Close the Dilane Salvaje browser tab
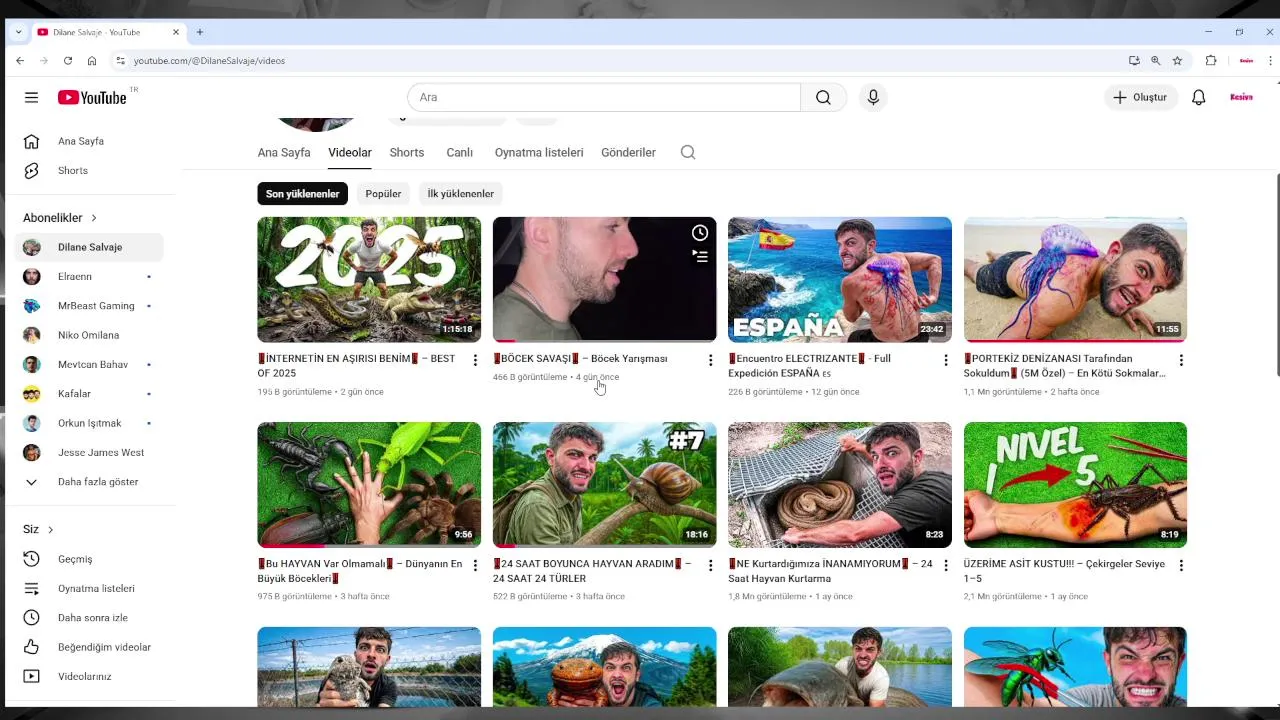 click(176, 32)
